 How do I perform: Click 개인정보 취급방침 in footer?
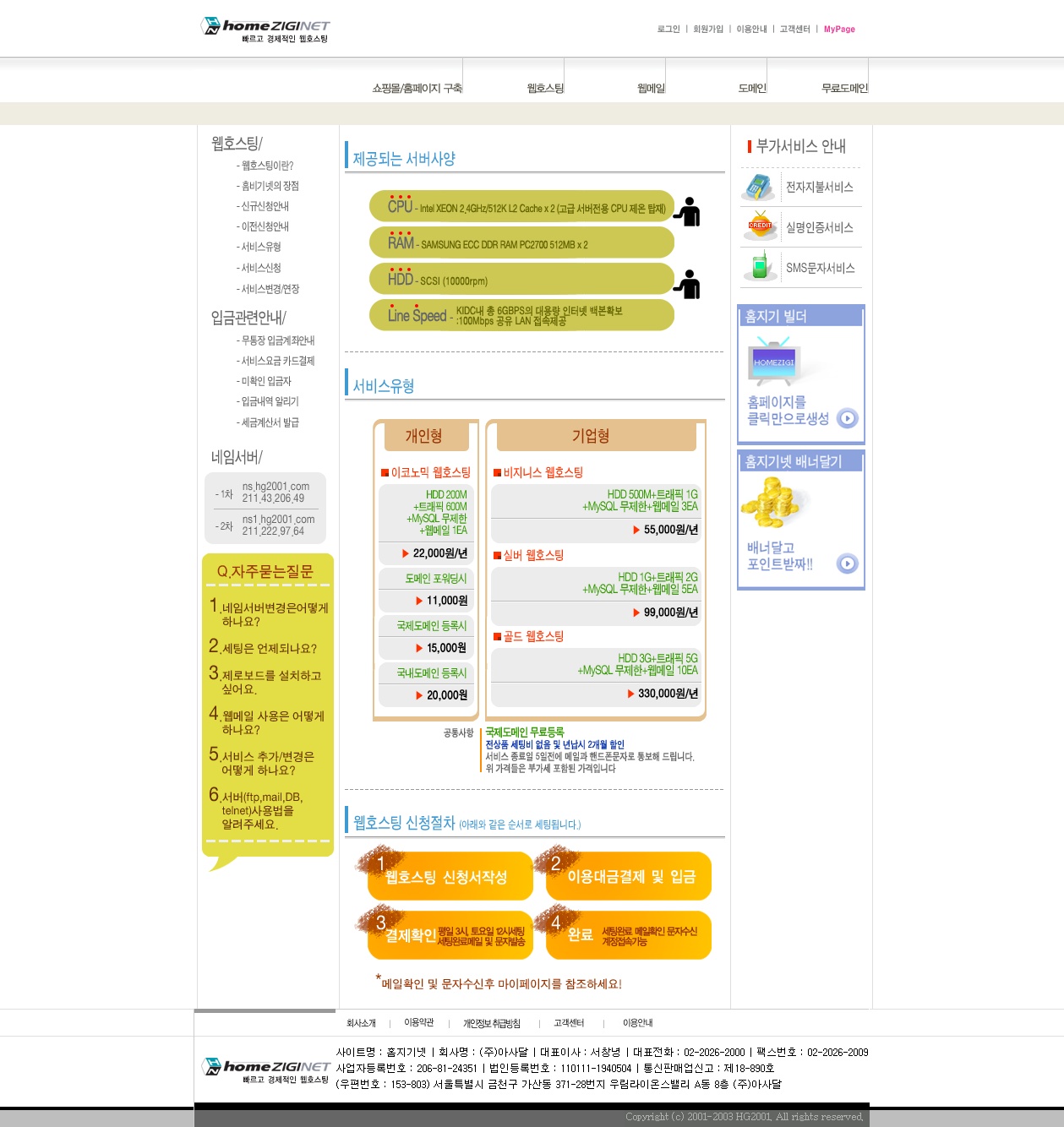pos(491,1023)
